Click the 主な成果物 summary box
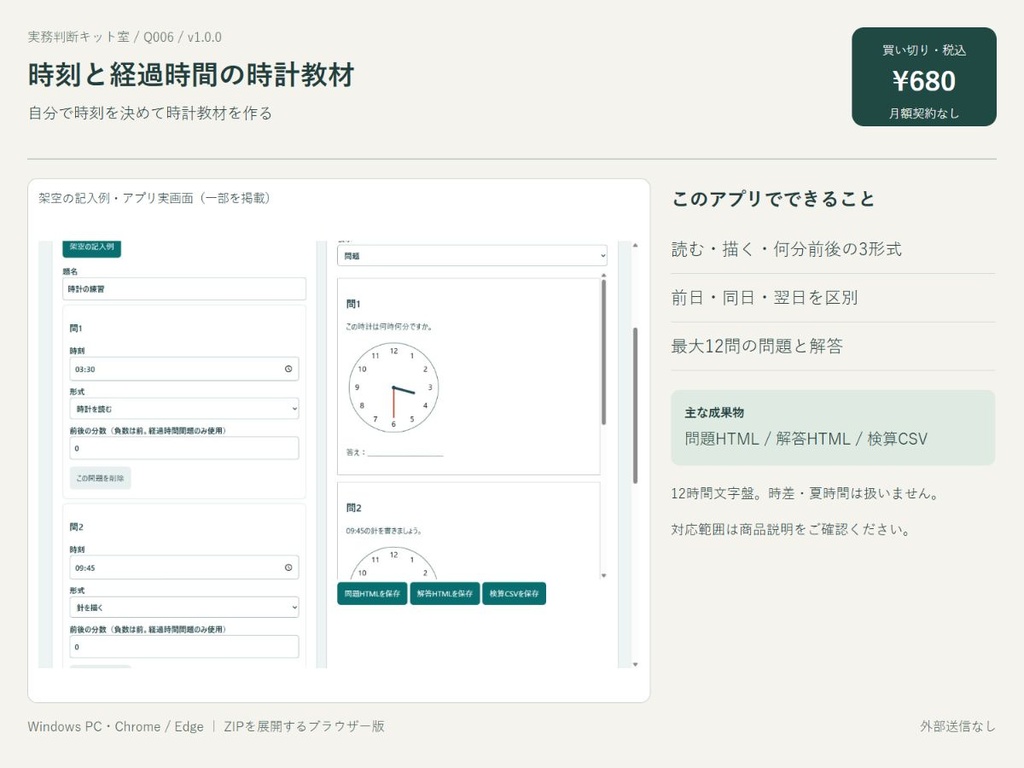Screen dimensions: 1024x768 pyautogui.click(x=833, y=428)
